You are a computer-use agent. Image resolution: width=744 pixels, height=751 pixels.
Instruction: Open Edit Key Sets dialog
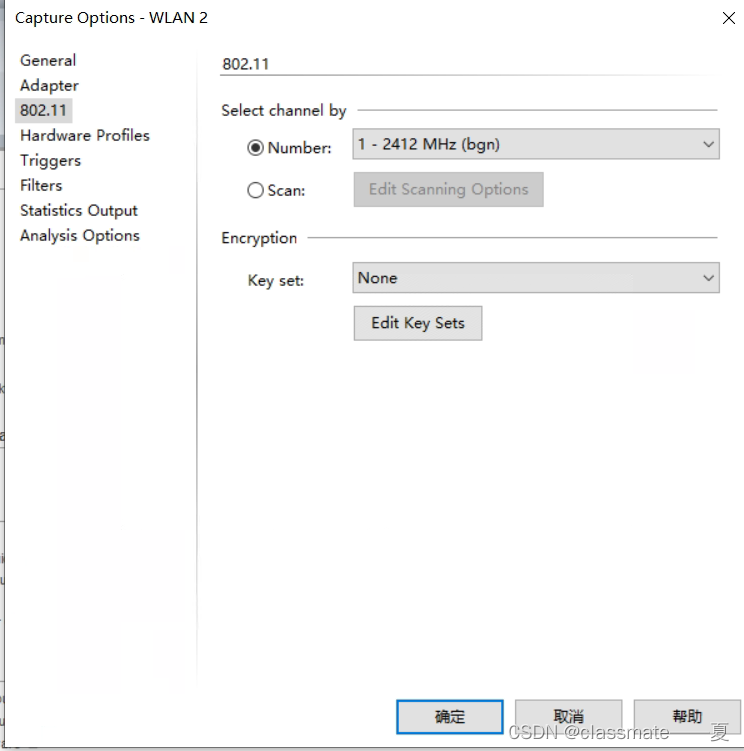(x=418, y=323)
